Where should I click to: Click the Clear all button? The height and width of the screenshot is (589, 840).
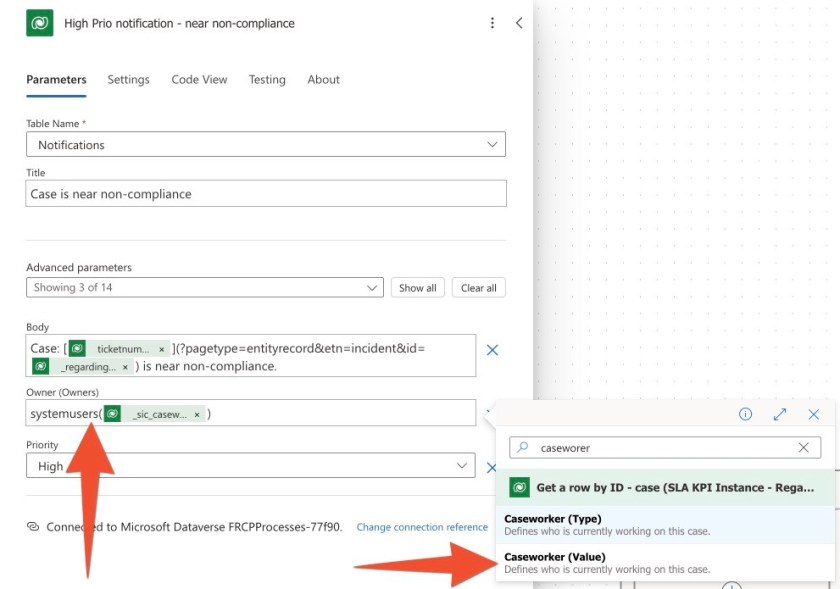(478, 288)
